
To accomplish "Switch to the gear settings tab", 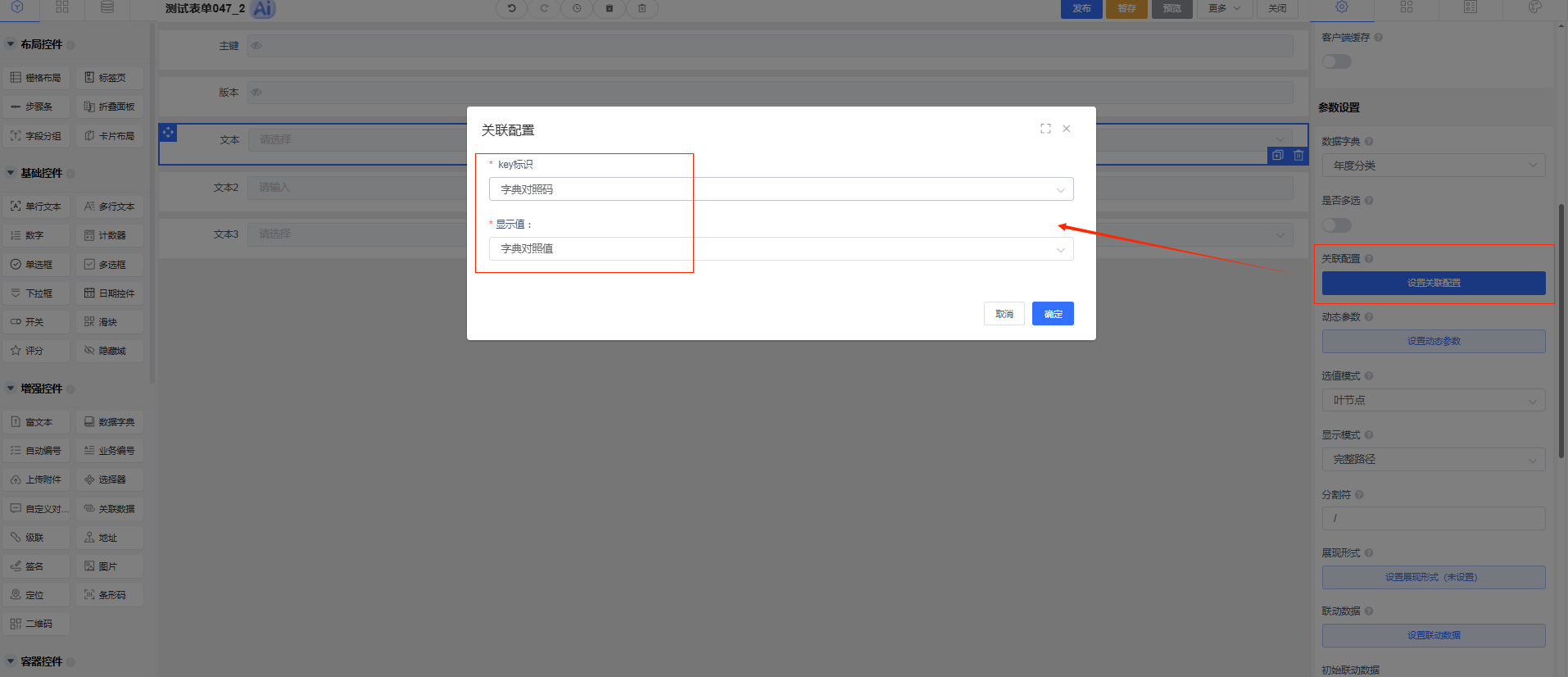I will click(1342, 7).
